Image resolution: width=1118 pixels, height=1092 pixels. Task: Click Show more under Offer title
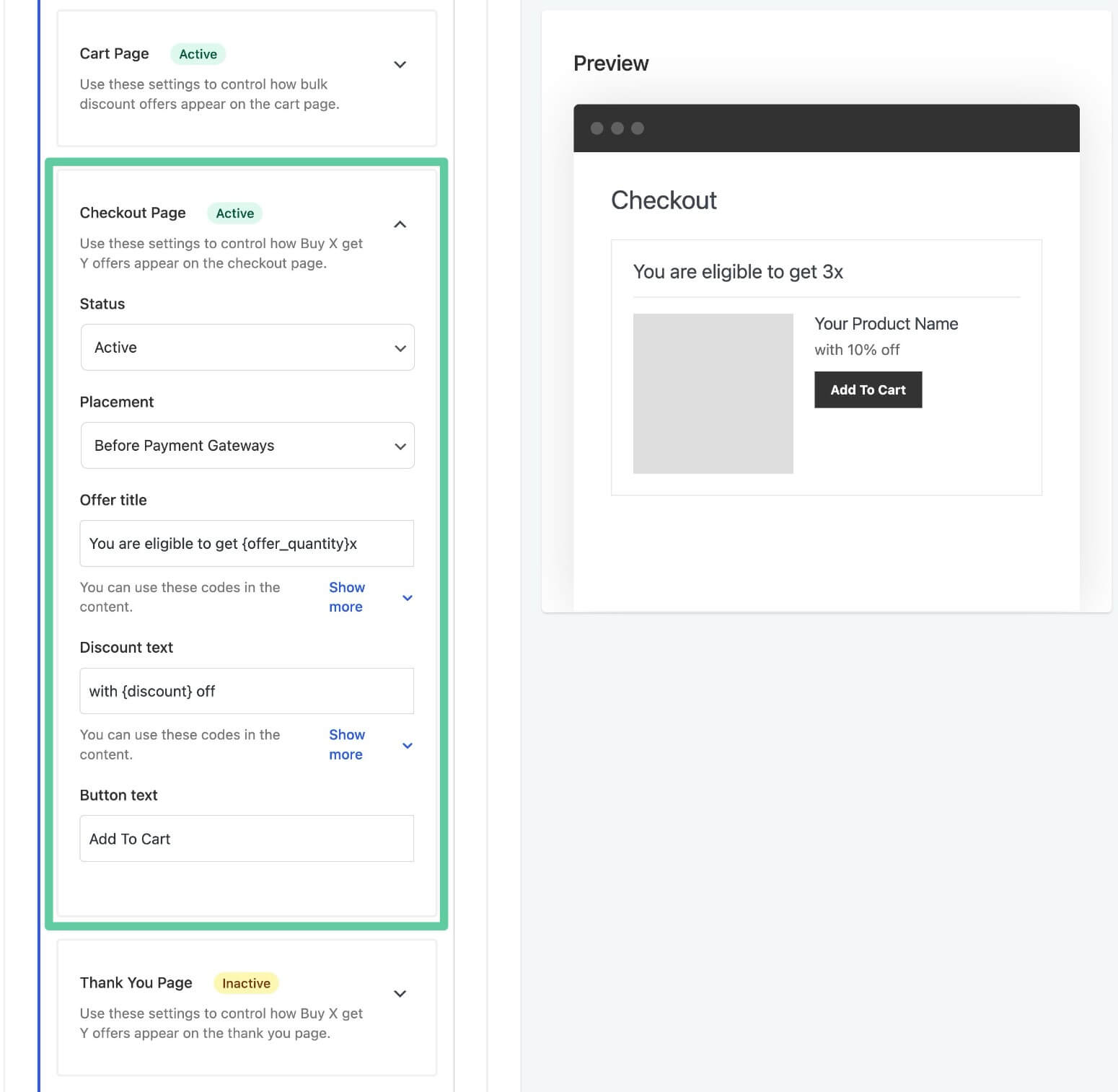(x=347, y=597)
